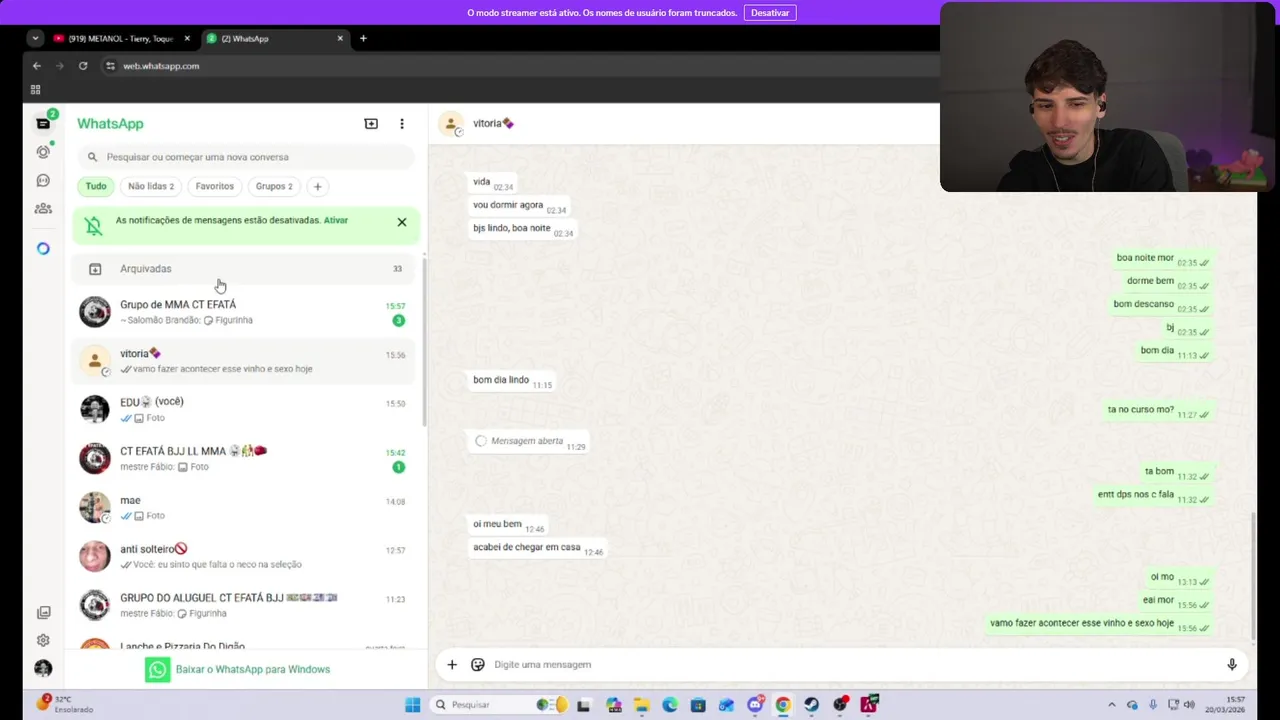Open the Windows Start menu
The height and width of the screenshot is (720, 1280).
[412, 705]
